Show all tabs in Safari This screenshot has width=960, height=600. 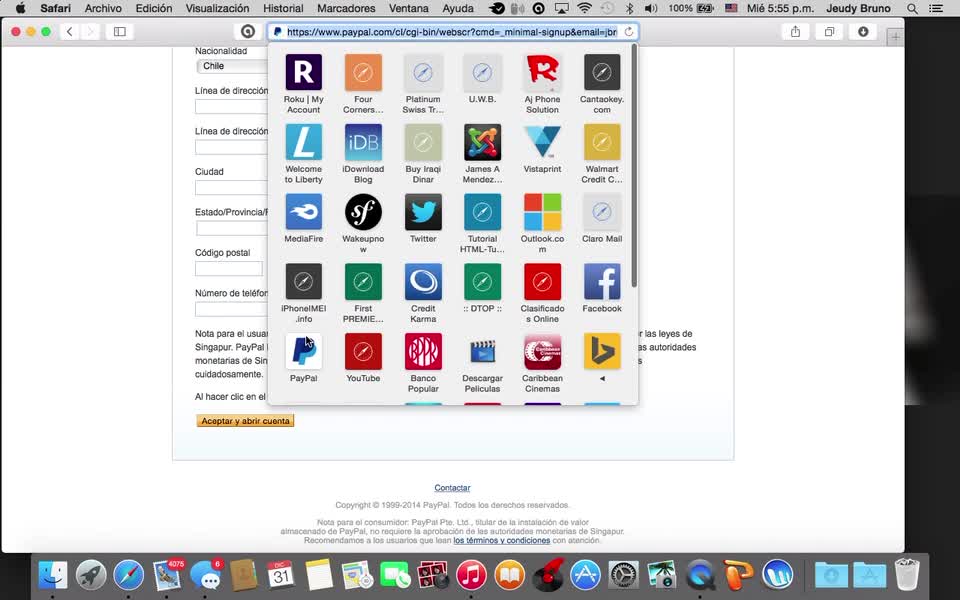pyautogui.click(x=829, y=32)
